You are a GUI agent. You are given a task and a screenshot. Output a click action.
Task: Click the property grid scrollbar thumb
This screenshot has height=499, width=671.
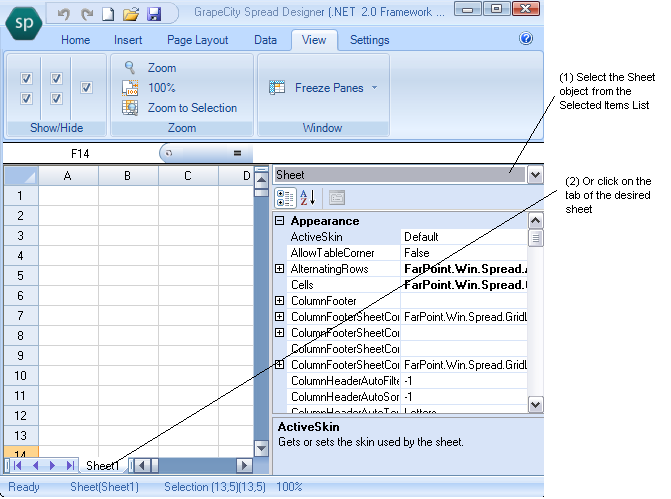point(535,238)
